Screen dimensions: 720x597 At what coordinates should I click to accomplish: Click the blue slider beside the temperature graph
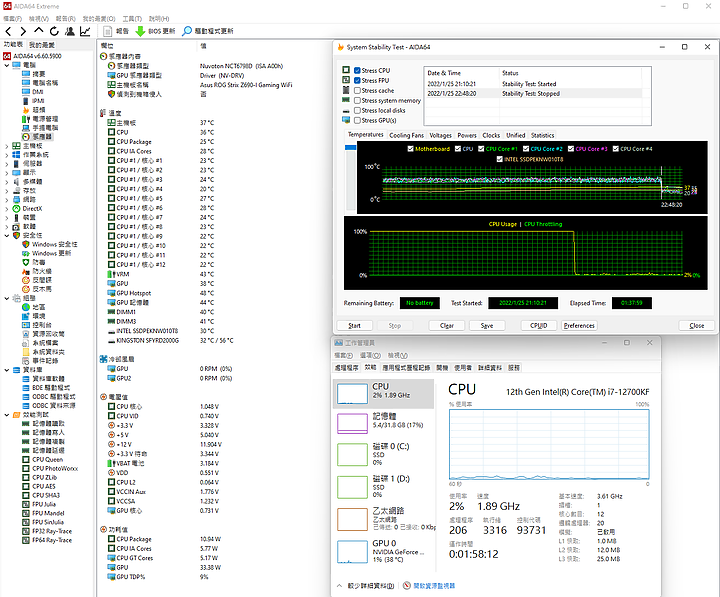350,147
